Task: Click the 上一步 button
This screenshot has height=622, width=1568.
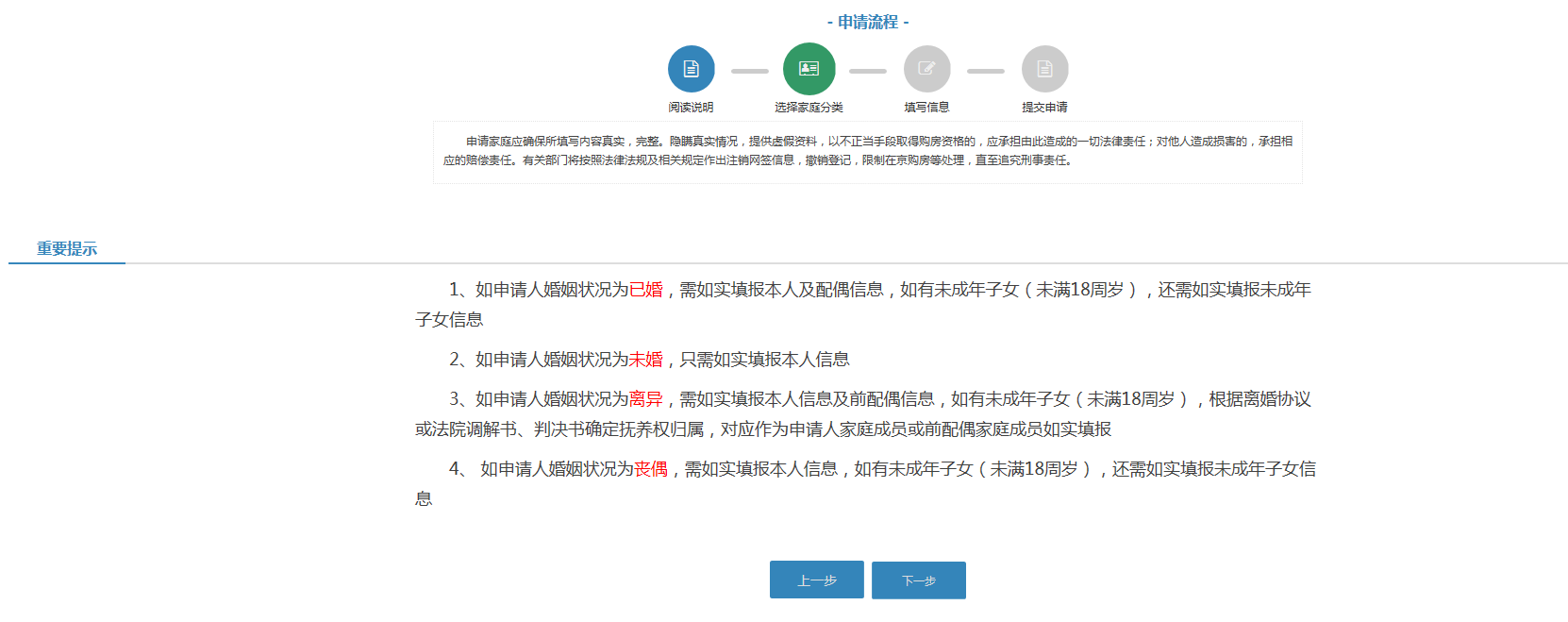Action: (x=817, y=580)
